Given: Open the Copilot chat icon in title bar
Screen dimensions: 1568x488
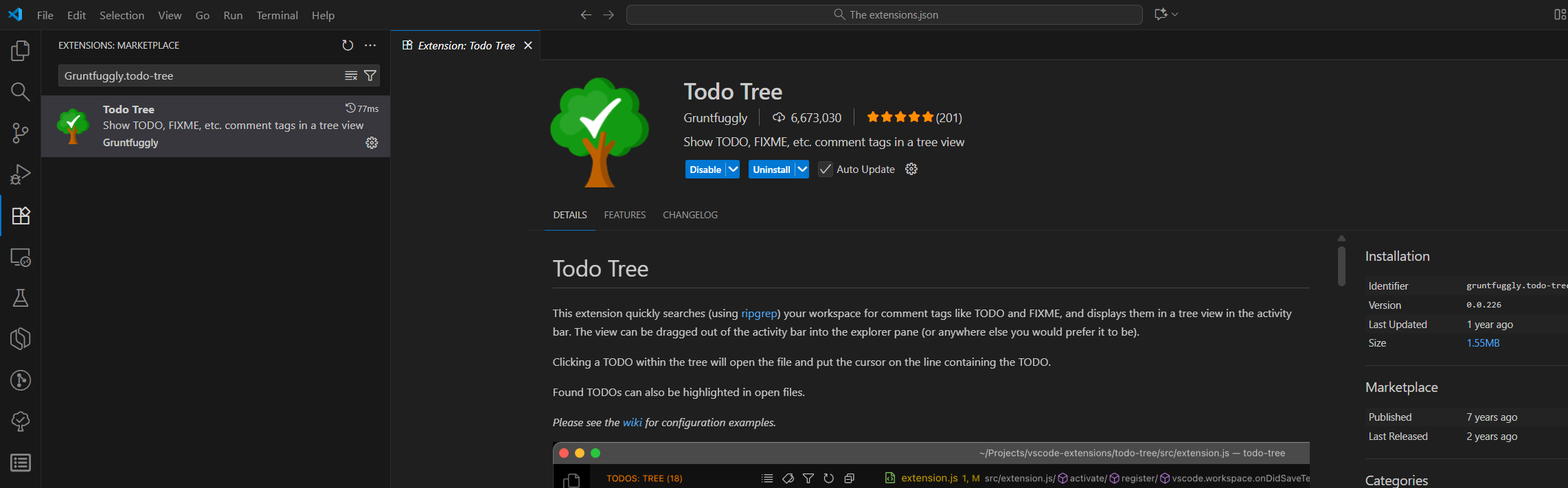Looking at the screenshot, I should pyautogui.click(x=1161, y=14).
